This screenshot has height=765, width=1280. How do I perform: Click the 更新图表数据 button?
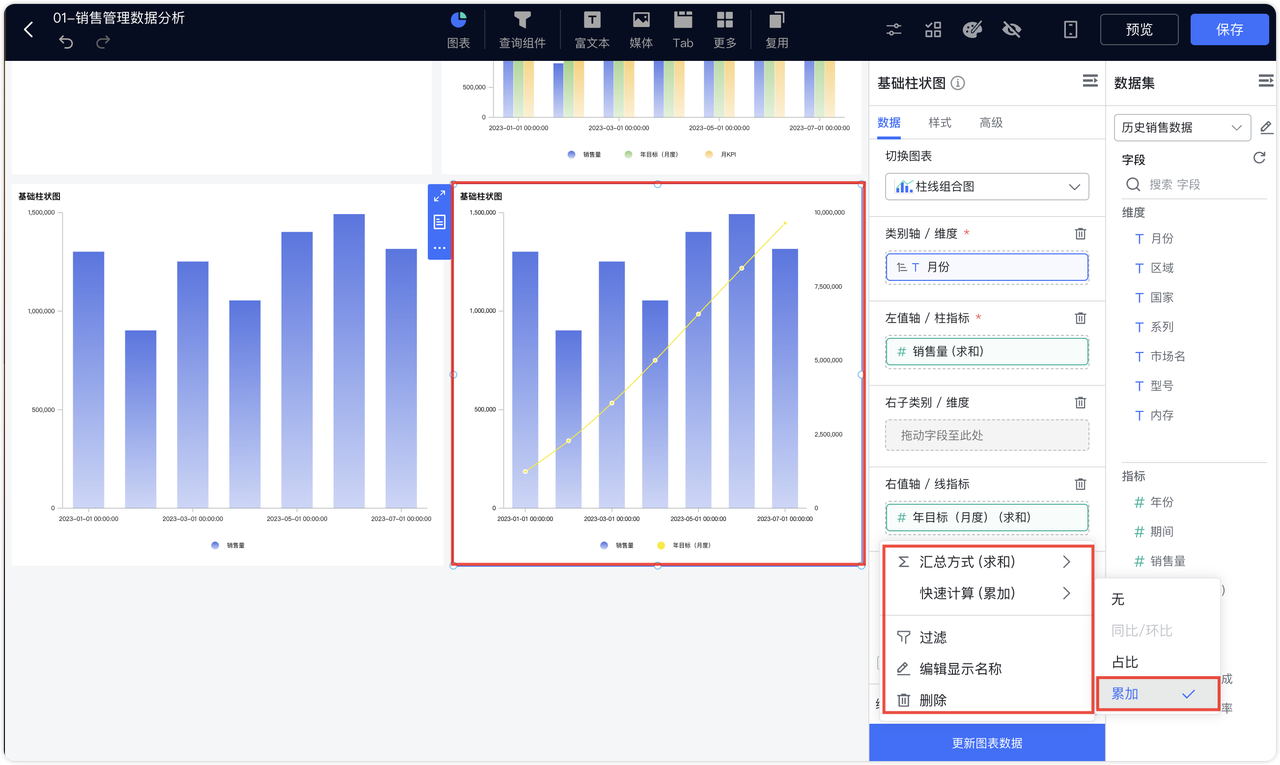click(987, 743)
